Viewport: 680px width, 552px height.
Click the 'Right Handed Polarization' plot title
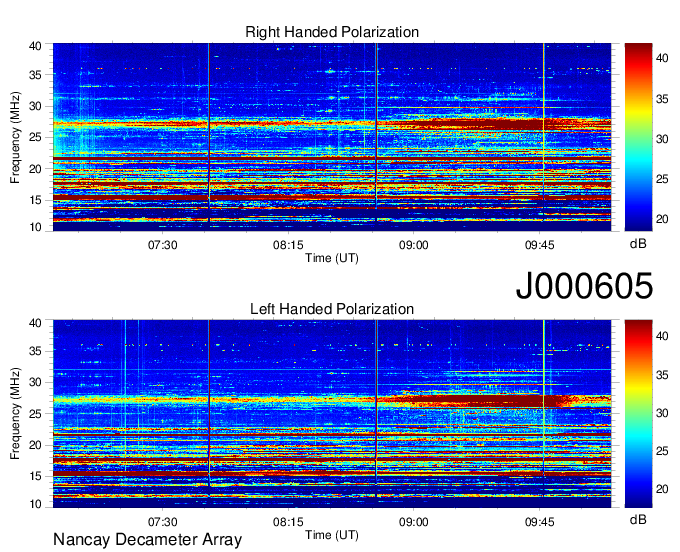pyautogui.click(x=332, y=32)
